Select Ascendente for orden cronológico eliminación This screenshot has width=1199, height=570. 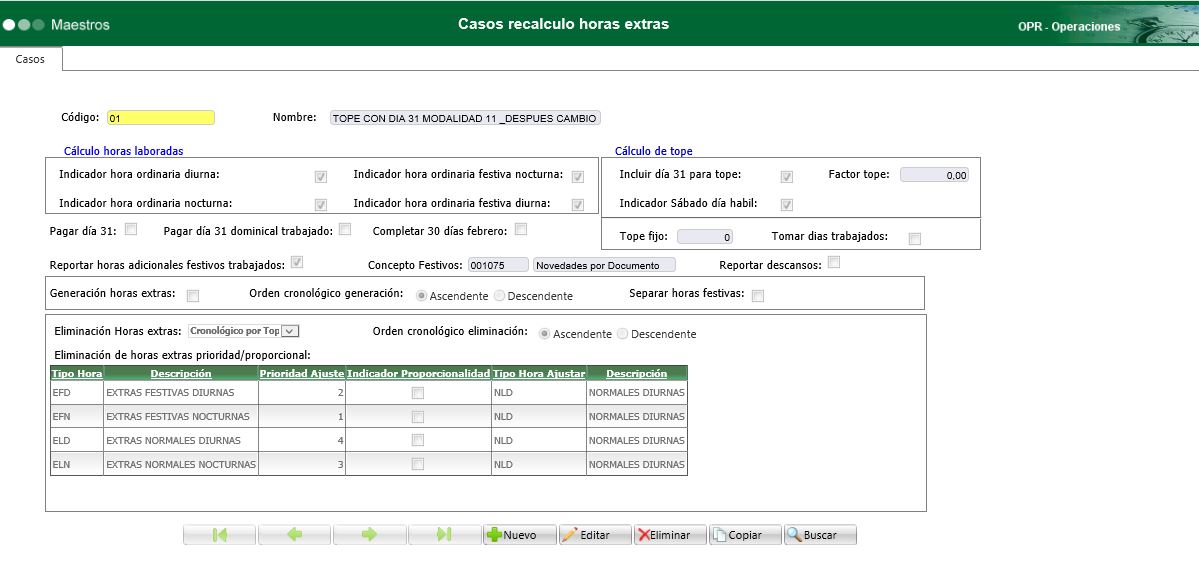pyautogui.click(x=544, y=334)
